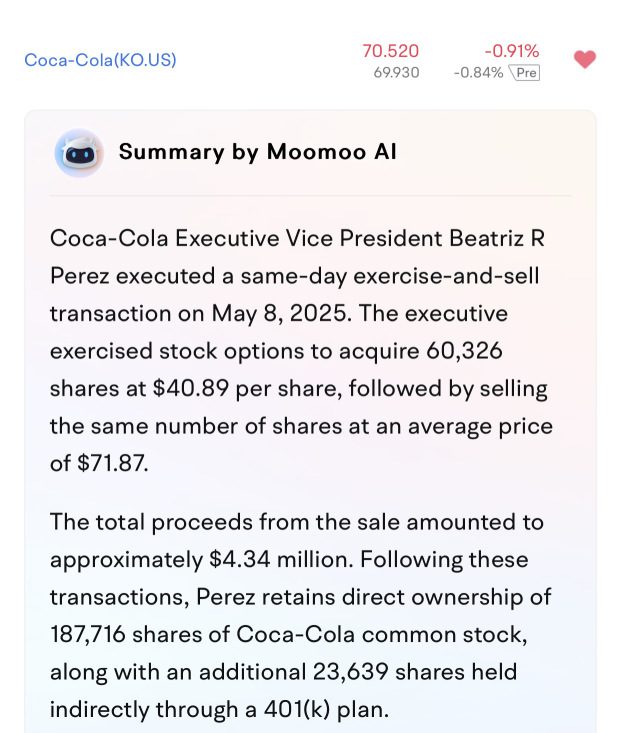621x733 pixels.
Task: Select the 70.520 stock price
Action: click(x=390, y=51)
